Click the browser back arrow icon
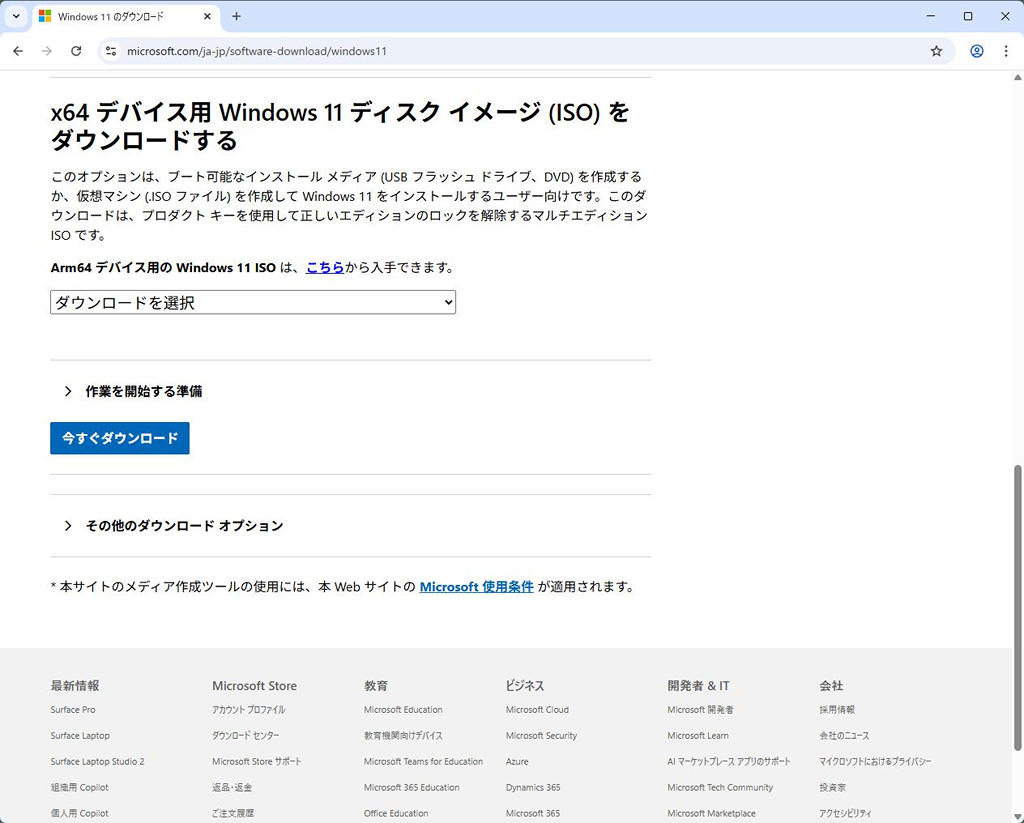1024x823 pixels. pyautogui.click(x=18, y=51)
